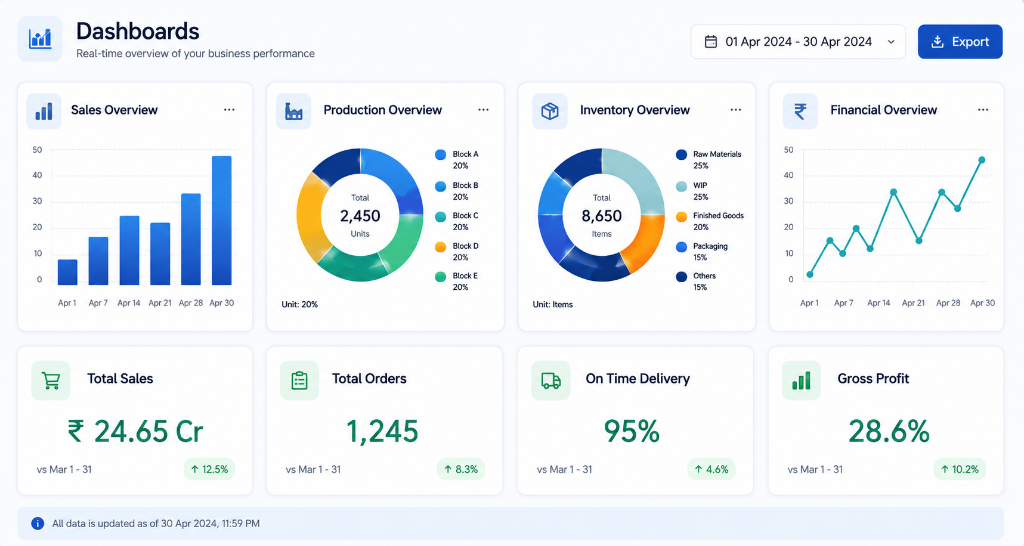Click the '2,450' production total
This screenshot has height=546, width=1024.
(360, 216)
